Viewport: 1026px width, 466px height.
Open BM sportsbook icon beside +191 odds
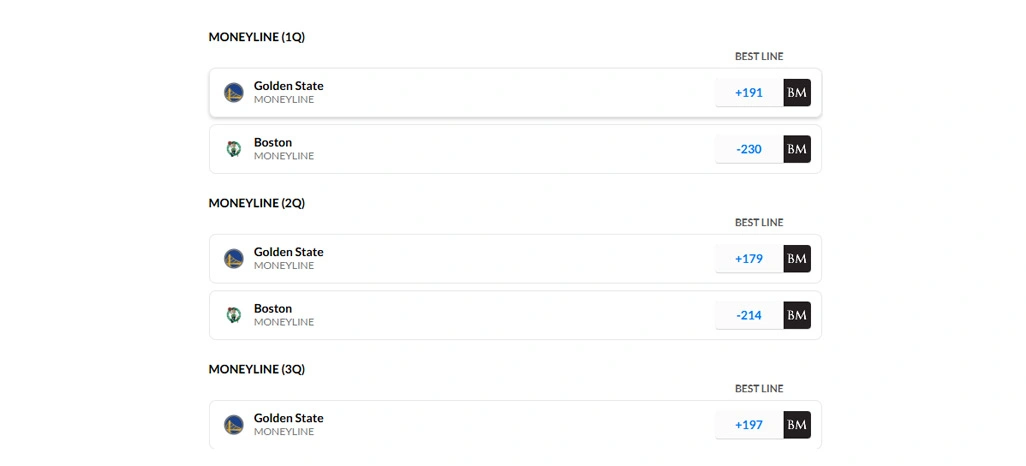click(x=797, y=93)
